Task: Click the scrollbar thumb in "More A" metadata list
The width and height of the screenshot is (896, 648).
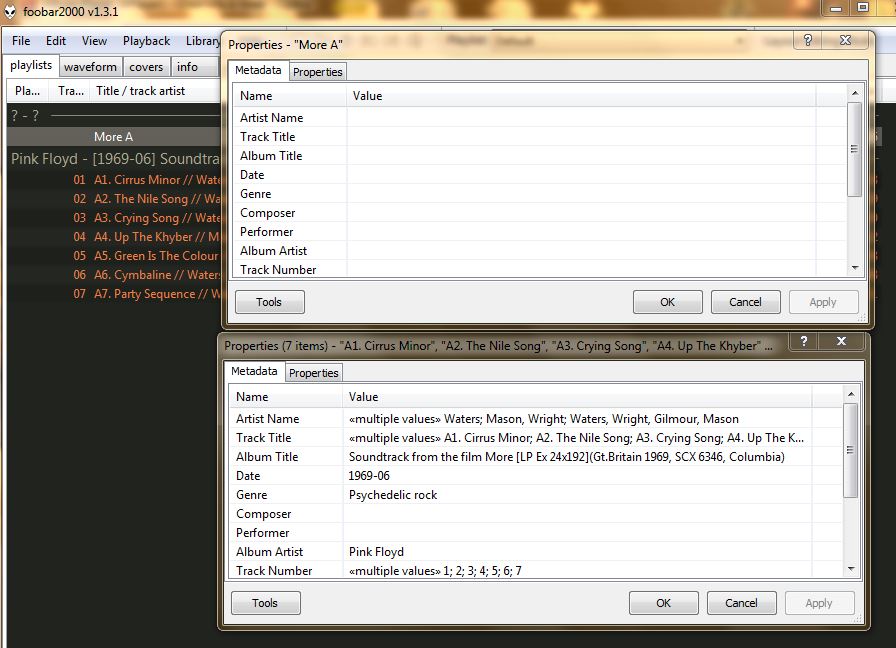Action: click(855, 150)
